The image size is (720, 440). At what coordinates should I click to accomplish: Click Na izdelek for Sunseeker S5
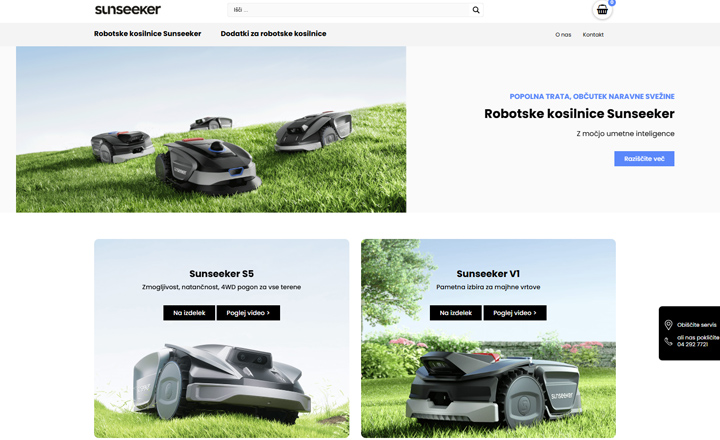[189, 313]
